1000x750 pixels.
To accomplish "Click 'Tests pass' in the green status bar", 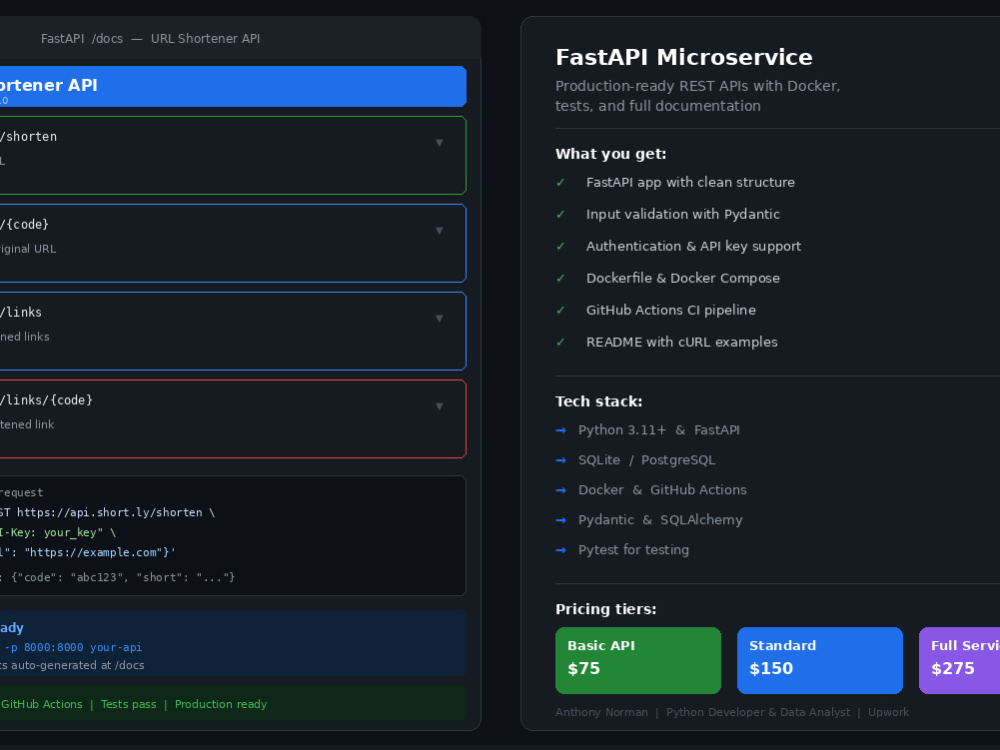I will click(x=128, y=704).
